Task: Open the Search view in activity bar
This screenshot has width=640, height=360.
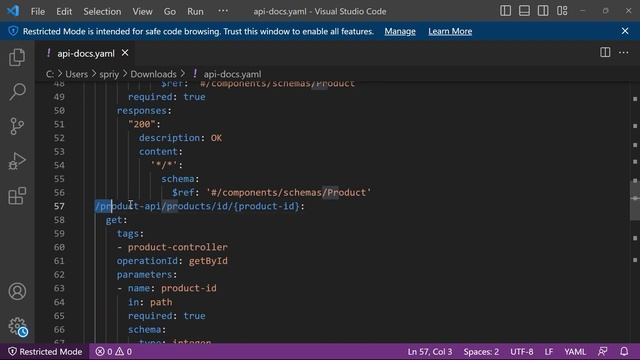Action: [17, 91]
